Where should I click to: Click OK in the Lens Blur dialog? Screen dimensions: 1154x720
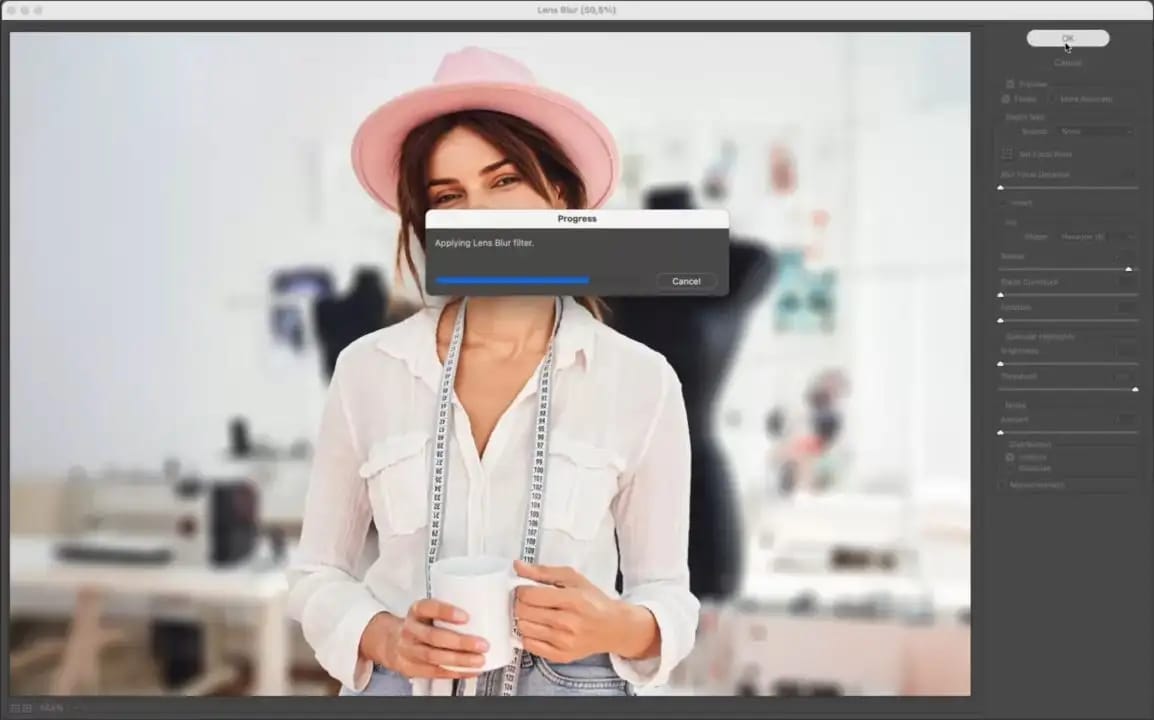click(1067, 38)
